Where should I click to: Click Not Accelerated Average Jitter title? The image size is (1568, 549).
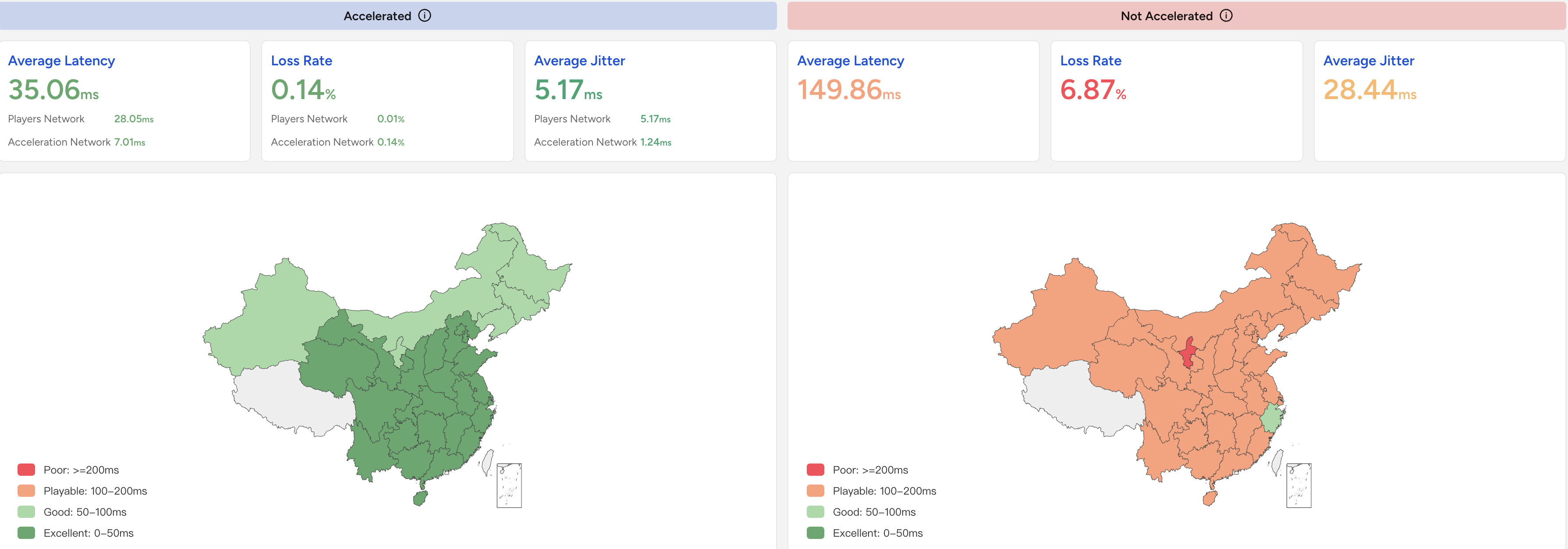[1368, 61]
